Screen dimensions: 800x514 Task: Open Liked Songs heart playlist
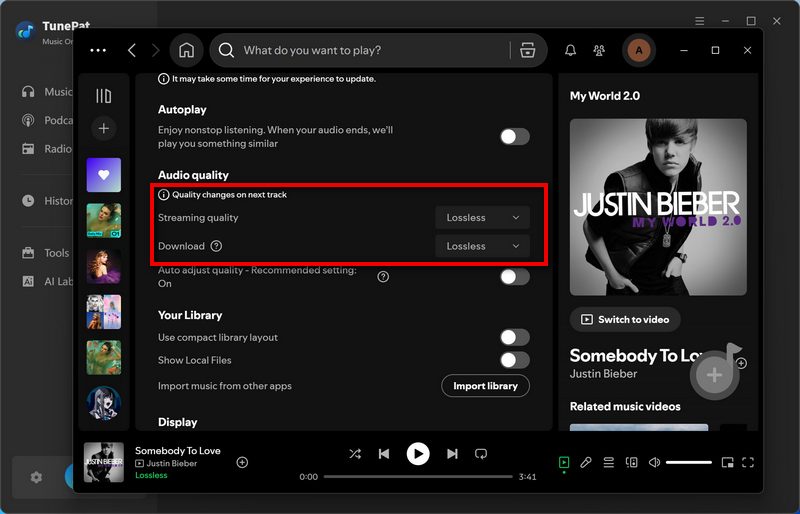coord(104,175)
